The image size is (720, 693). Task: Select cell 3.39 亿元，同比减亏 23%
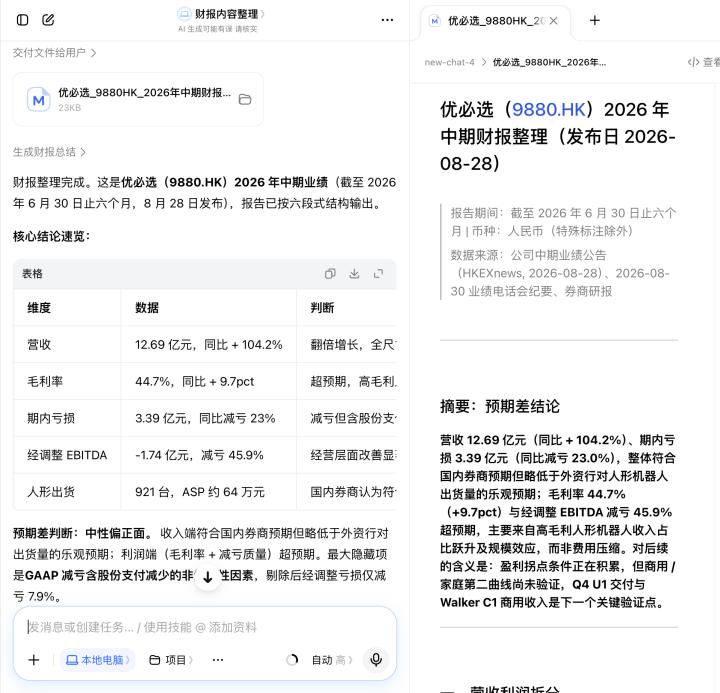pos(205,418)
